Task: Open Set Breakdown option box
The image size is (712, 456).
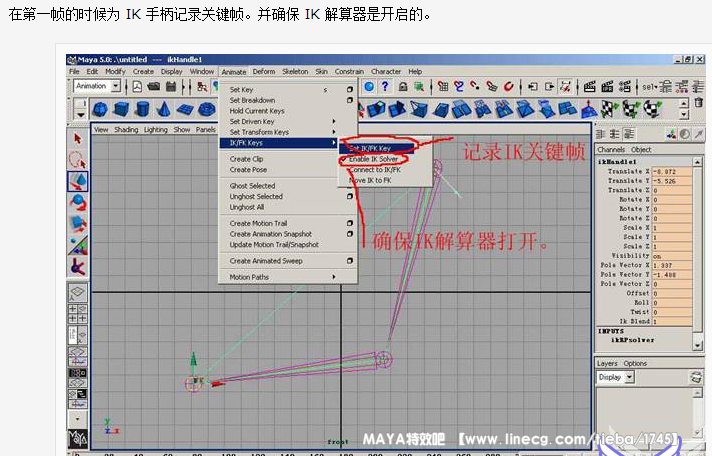Action: coord(350,100)
